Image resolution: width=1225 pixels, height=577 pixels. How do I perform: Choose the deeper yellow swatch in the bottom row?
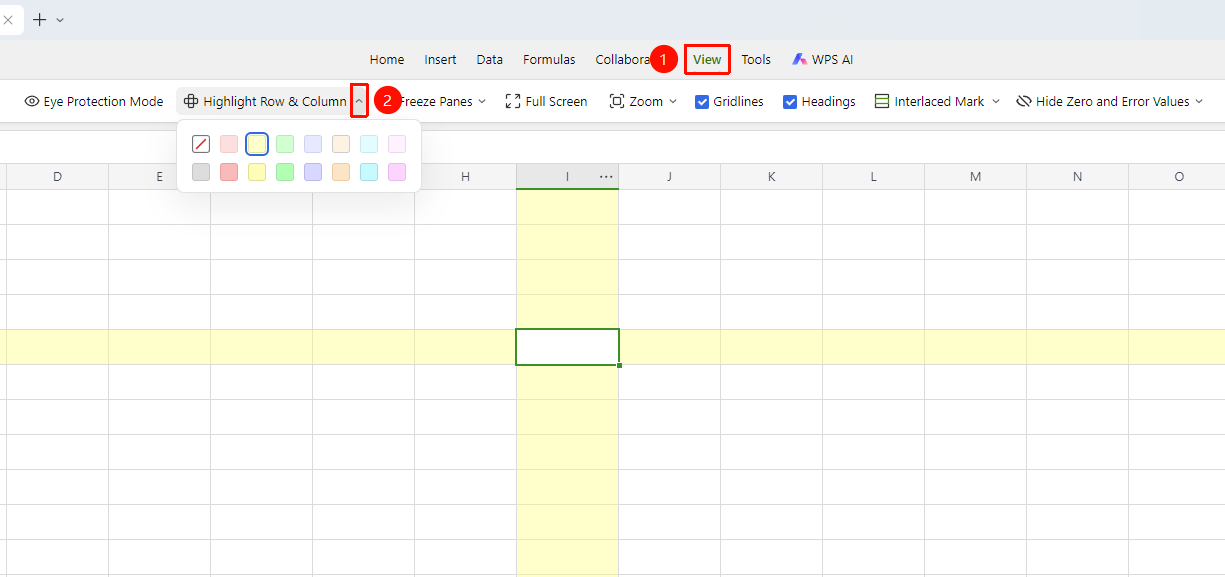coord(257,172)
